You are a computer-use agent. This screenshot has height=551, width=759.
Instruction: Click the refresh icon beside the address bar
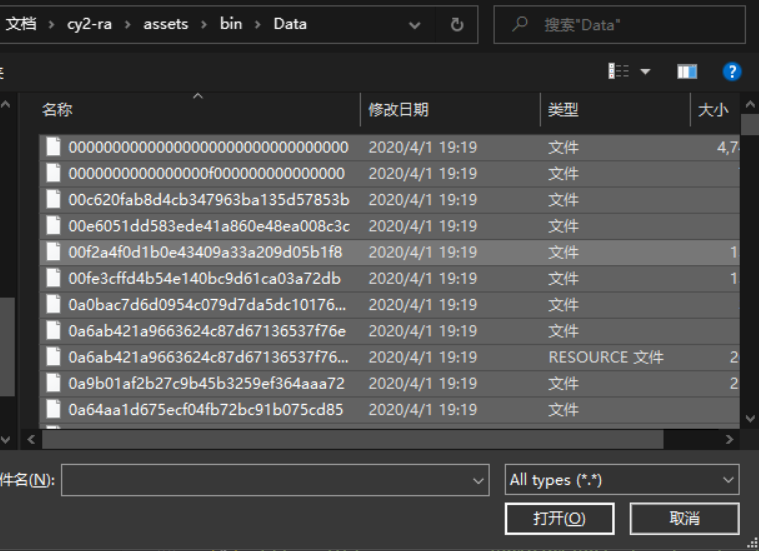point(457,25)
